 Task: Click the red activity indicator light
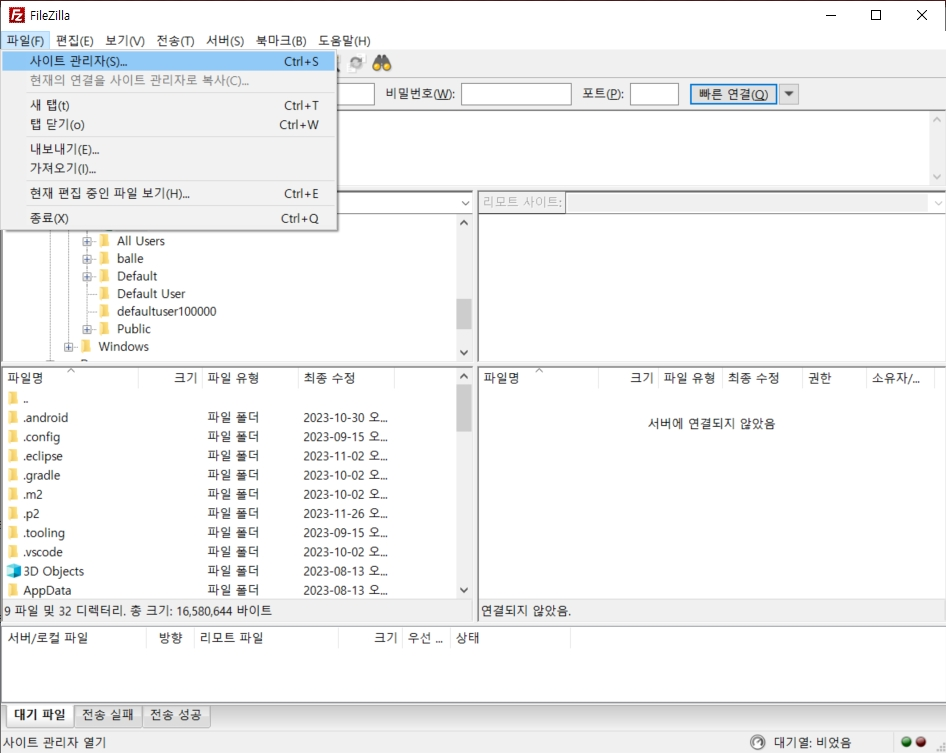point(921,742)
